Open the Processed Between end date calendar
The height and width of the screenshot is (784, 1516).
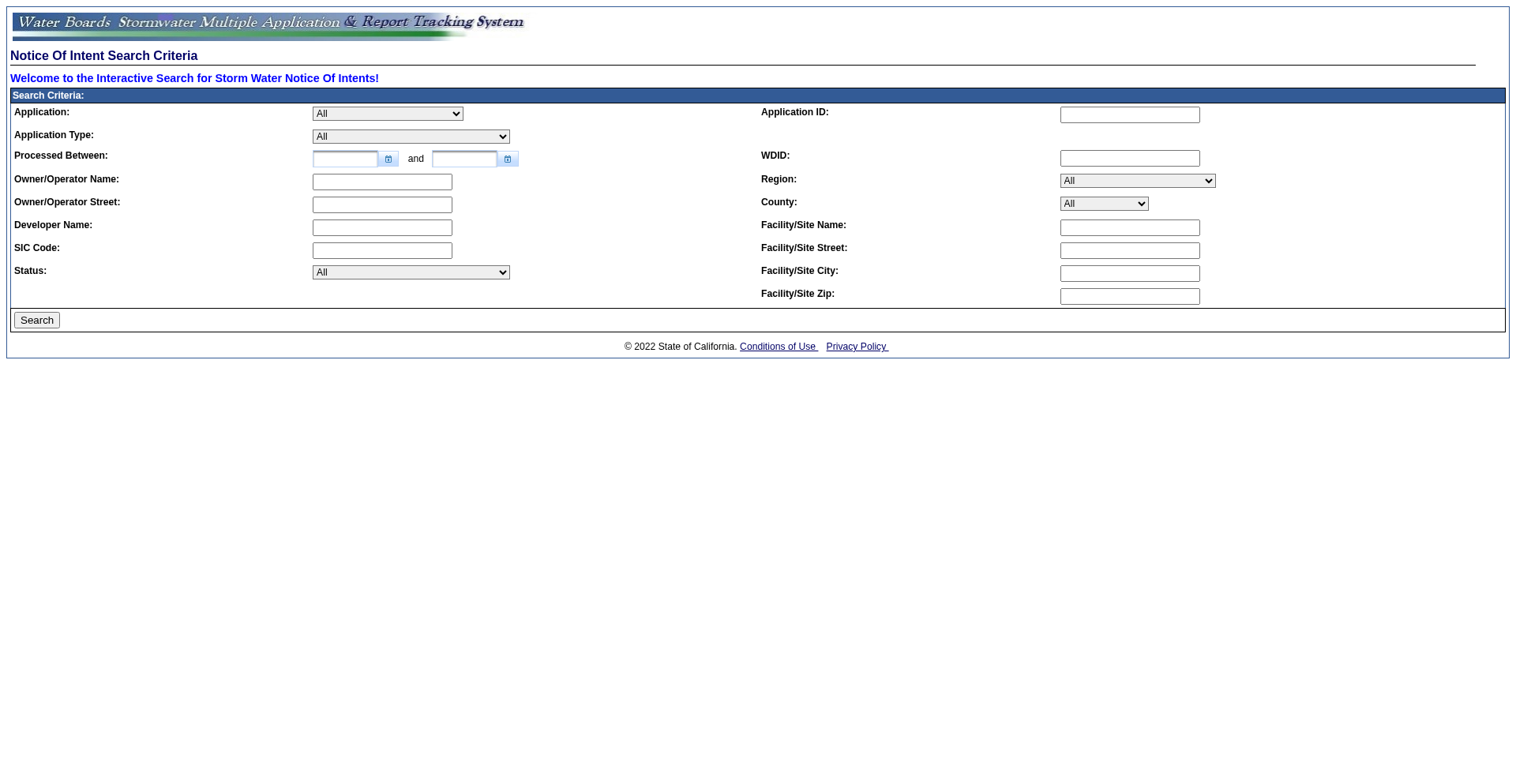point(508,159)
